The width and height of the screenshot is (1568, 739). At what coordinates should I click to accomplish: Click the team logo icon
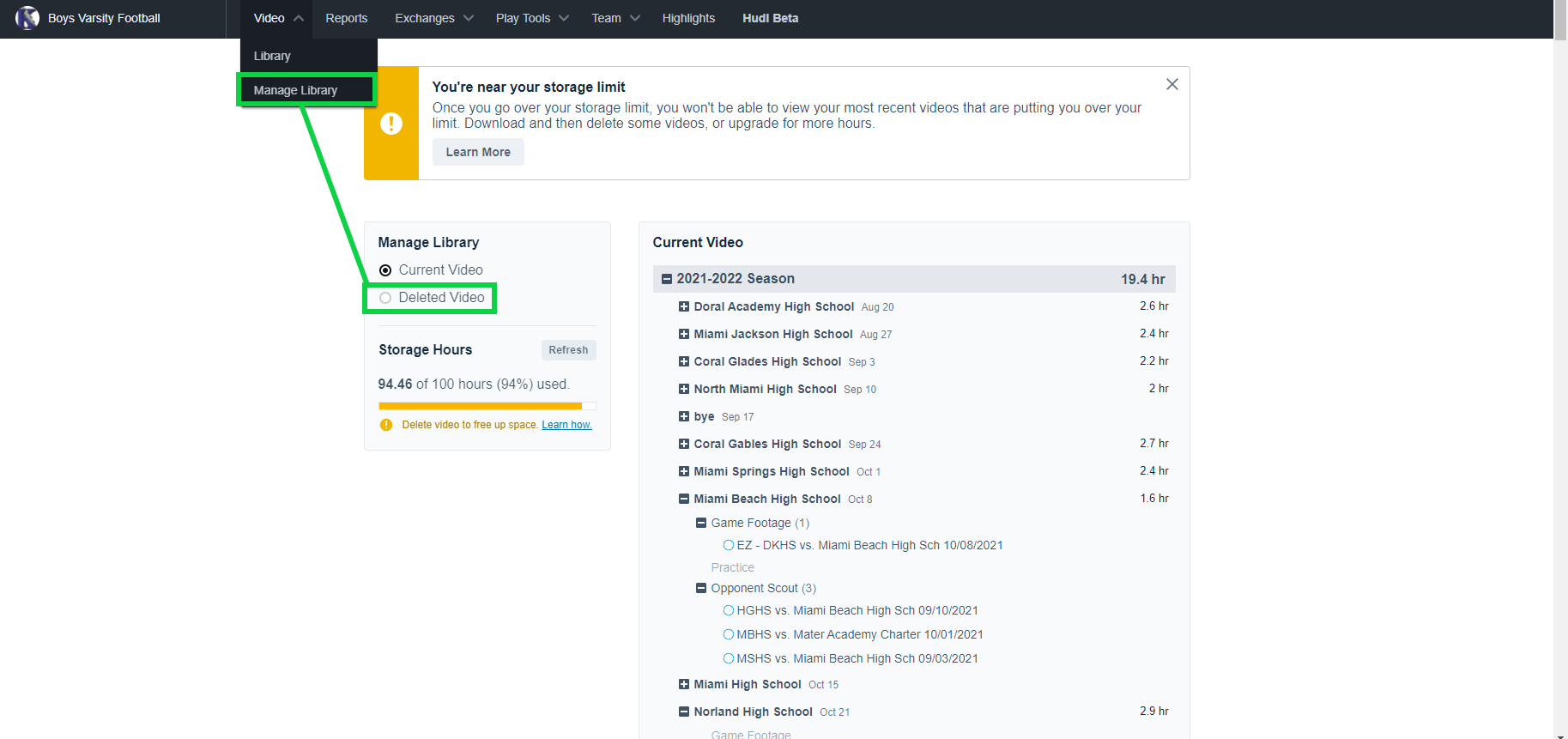coord(27,18)
